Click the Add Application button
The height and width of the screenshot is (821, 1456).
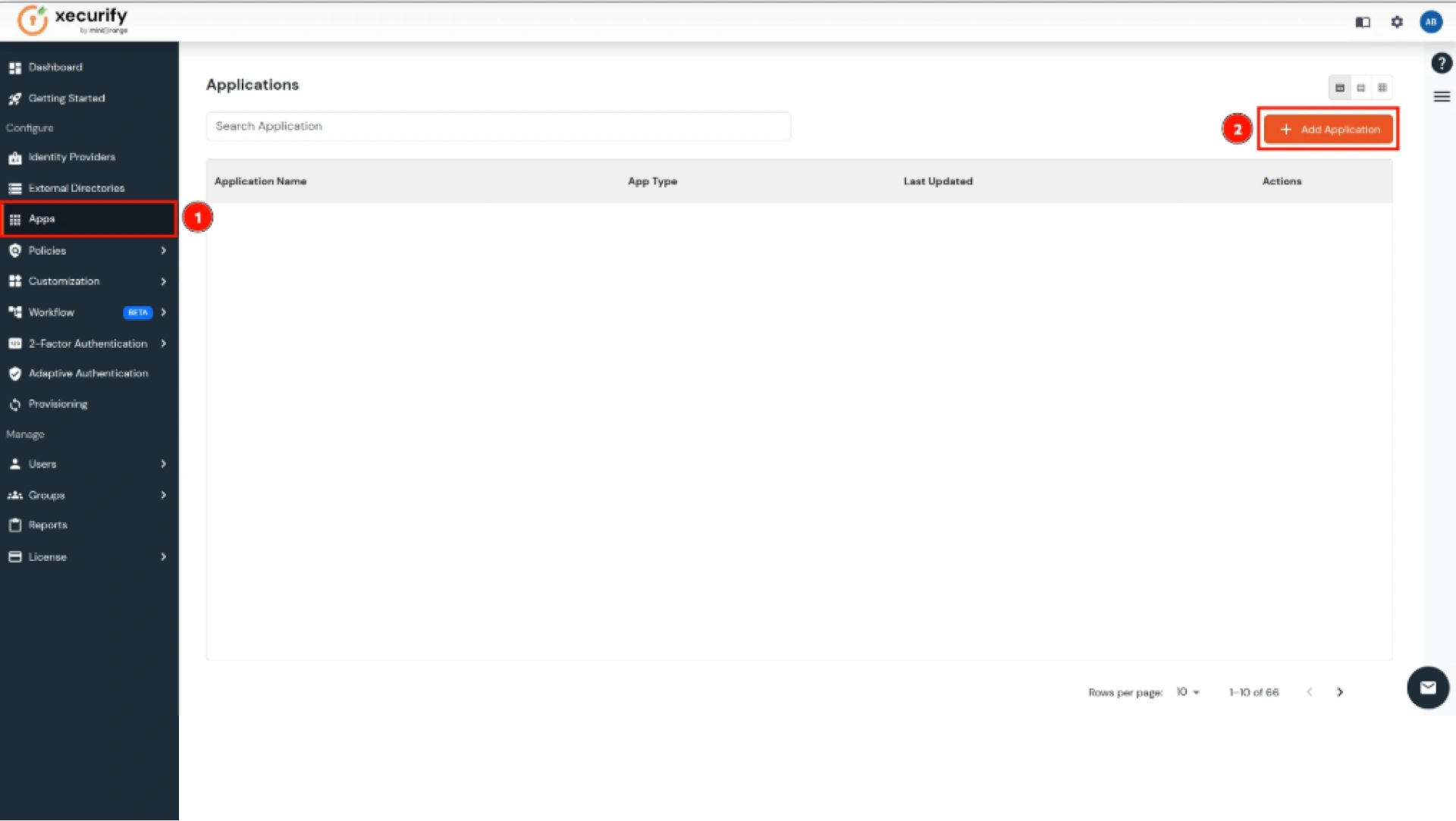click(1329, 129)
